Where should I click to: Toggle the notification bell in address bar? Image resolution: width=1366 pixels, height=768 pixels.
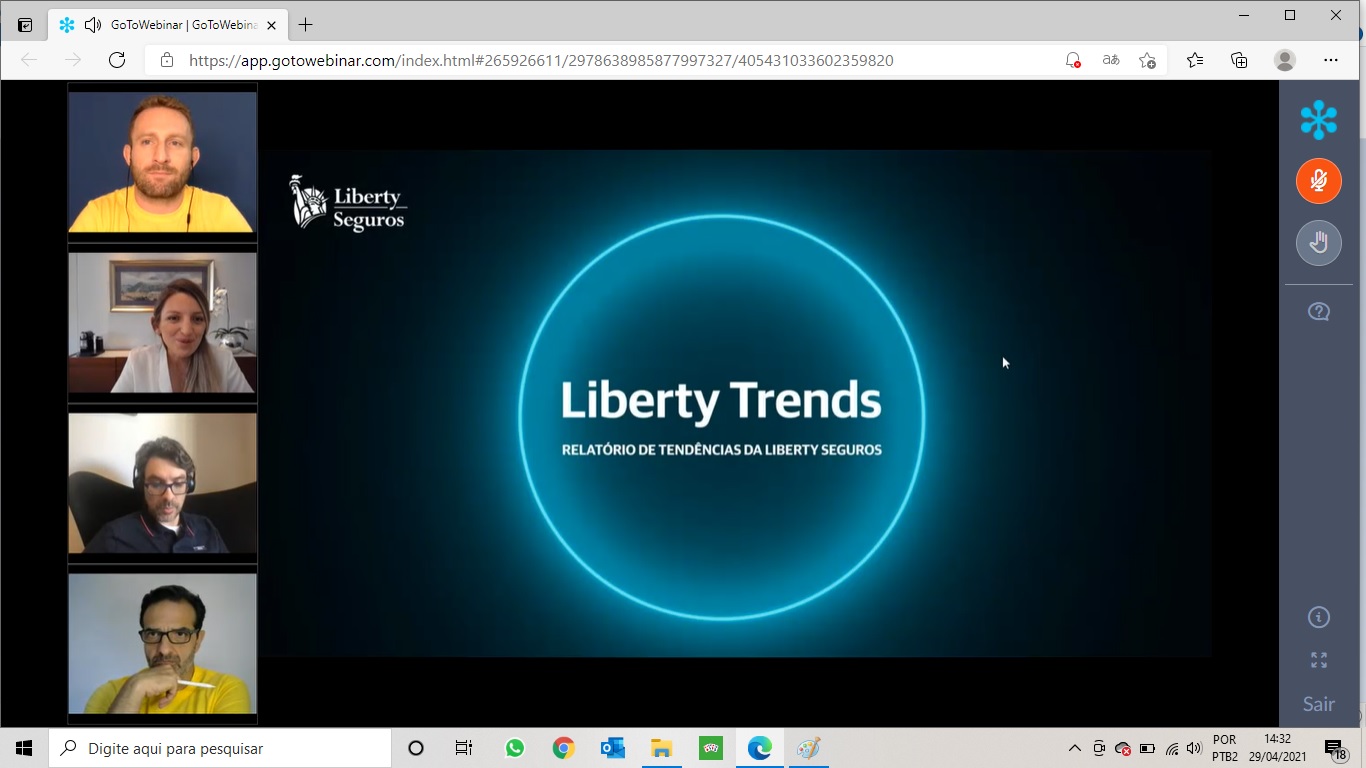[x=1070, y=60]
